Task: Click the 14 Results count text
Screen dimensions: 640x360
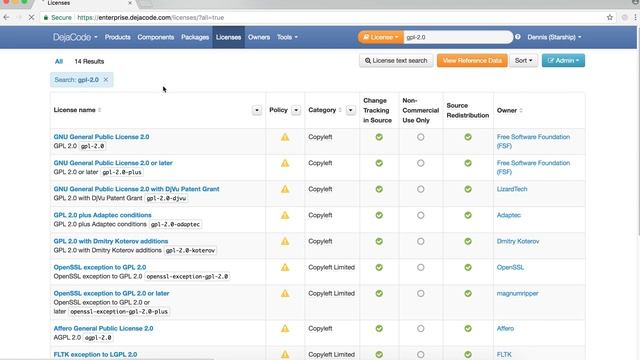Action: (89, 61)
